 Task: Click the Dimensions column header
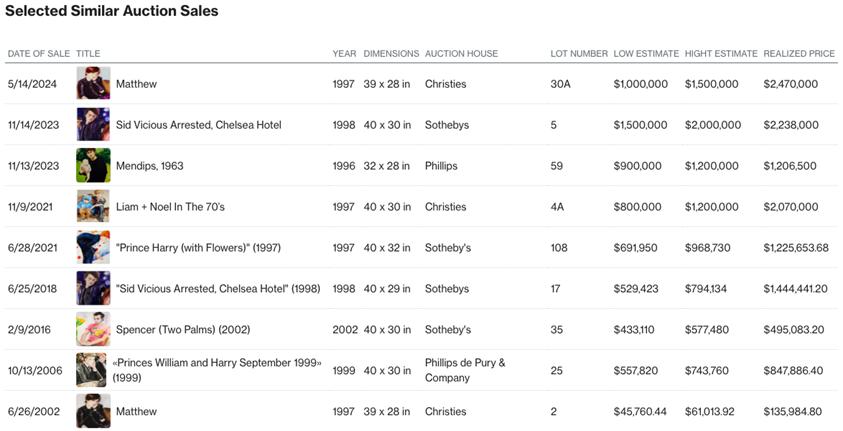391,54
